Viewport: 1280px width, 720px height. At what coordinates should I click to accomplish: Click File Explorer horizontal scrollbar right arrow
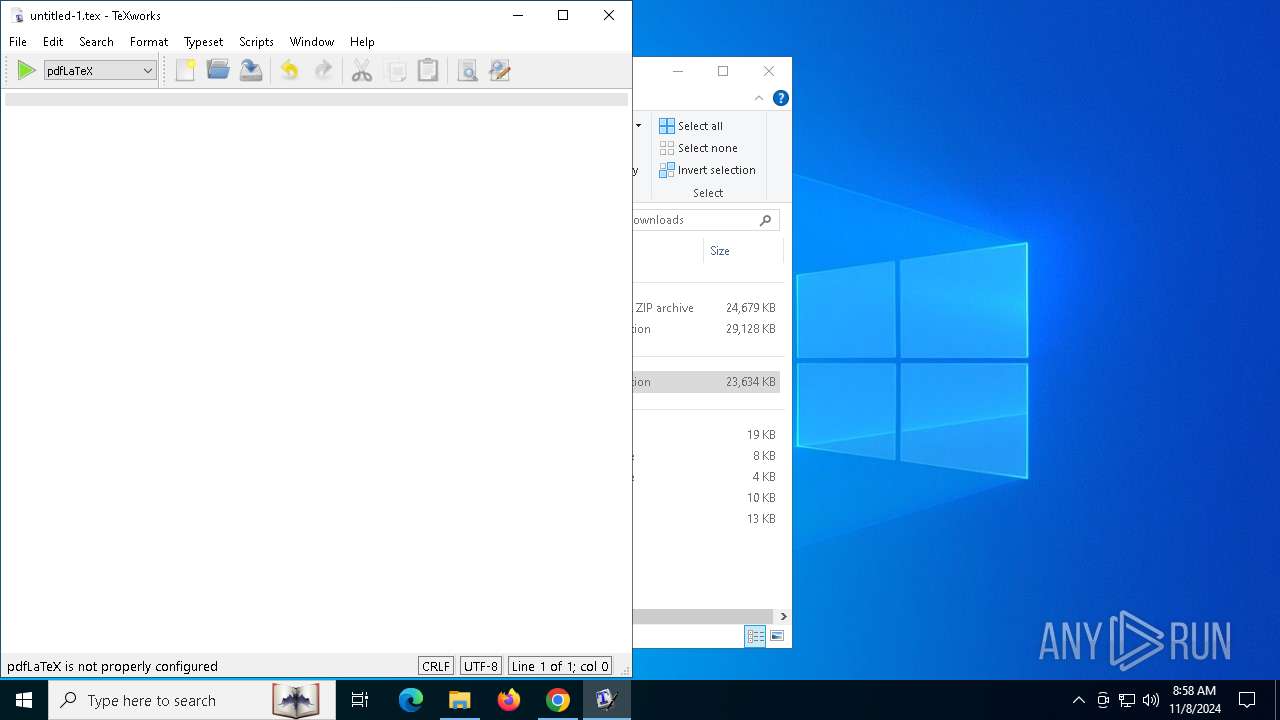(783, 617)
